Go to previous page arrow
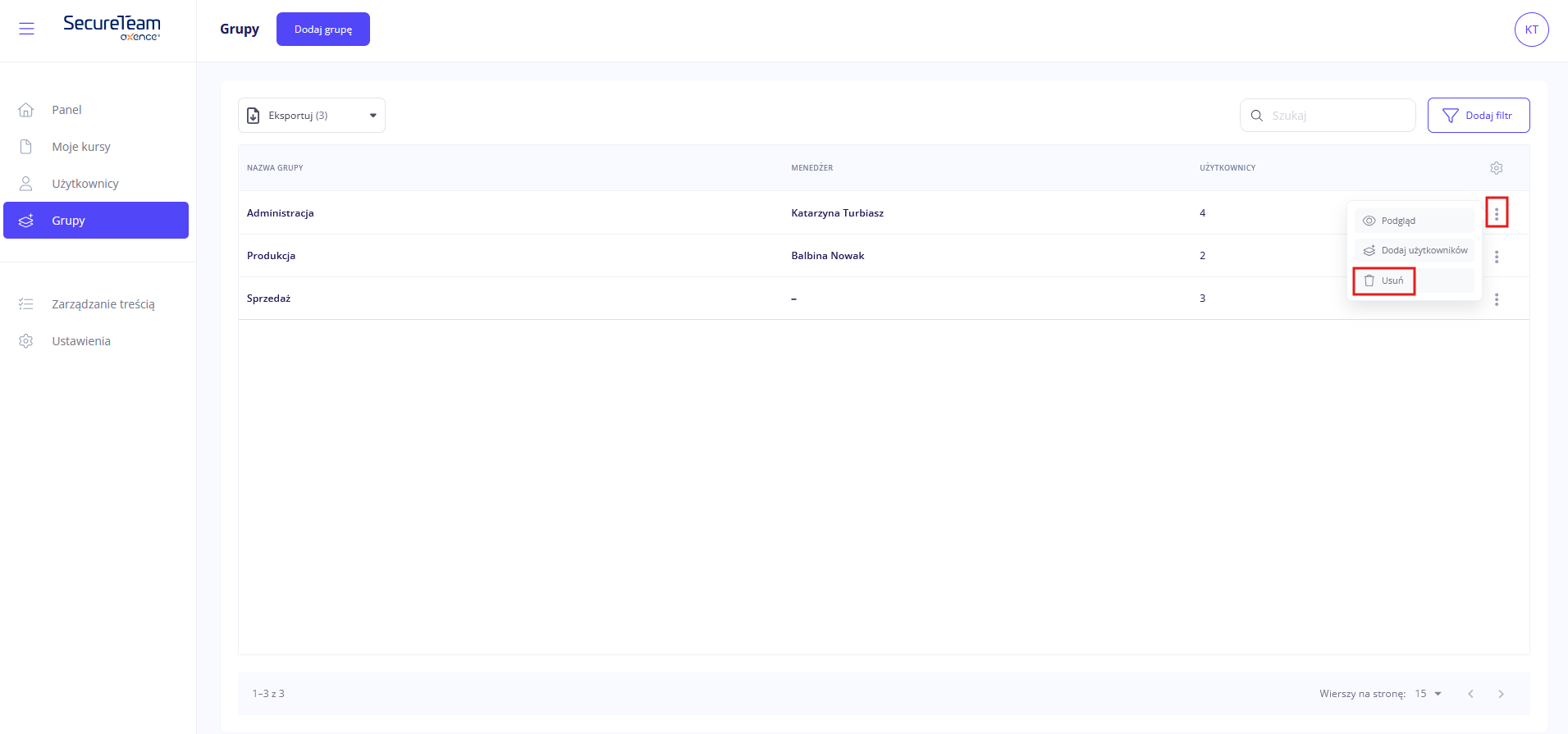 (1470, 694)
